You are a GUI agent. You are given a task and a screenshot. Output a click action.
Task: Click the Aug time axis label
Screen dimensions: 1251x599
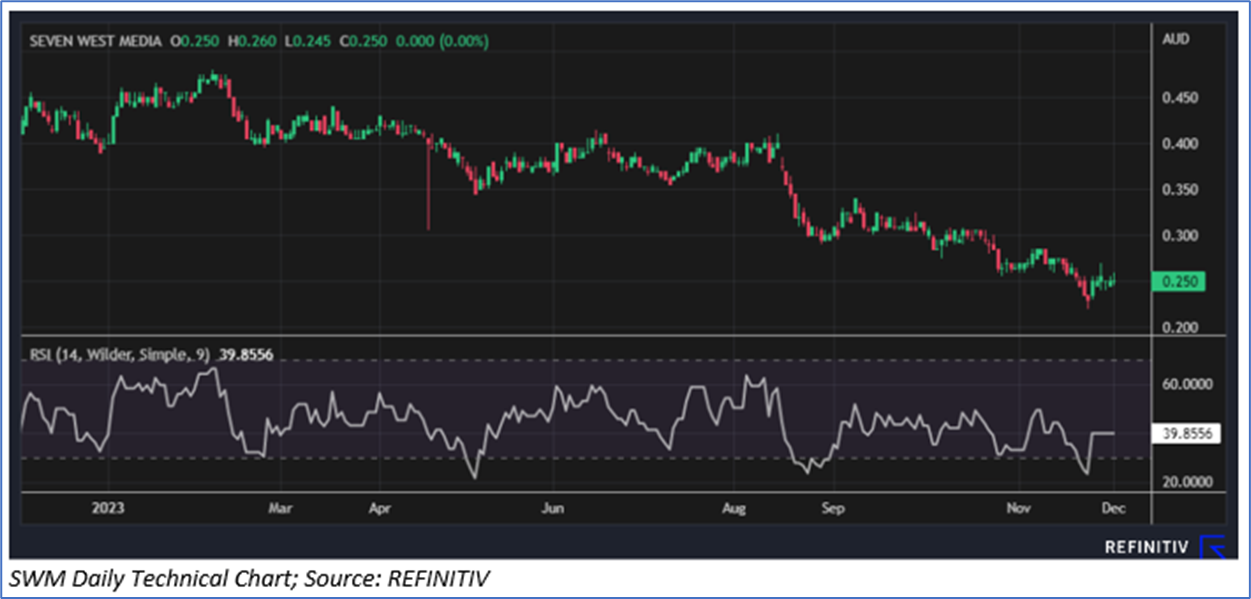pos(734,508)
